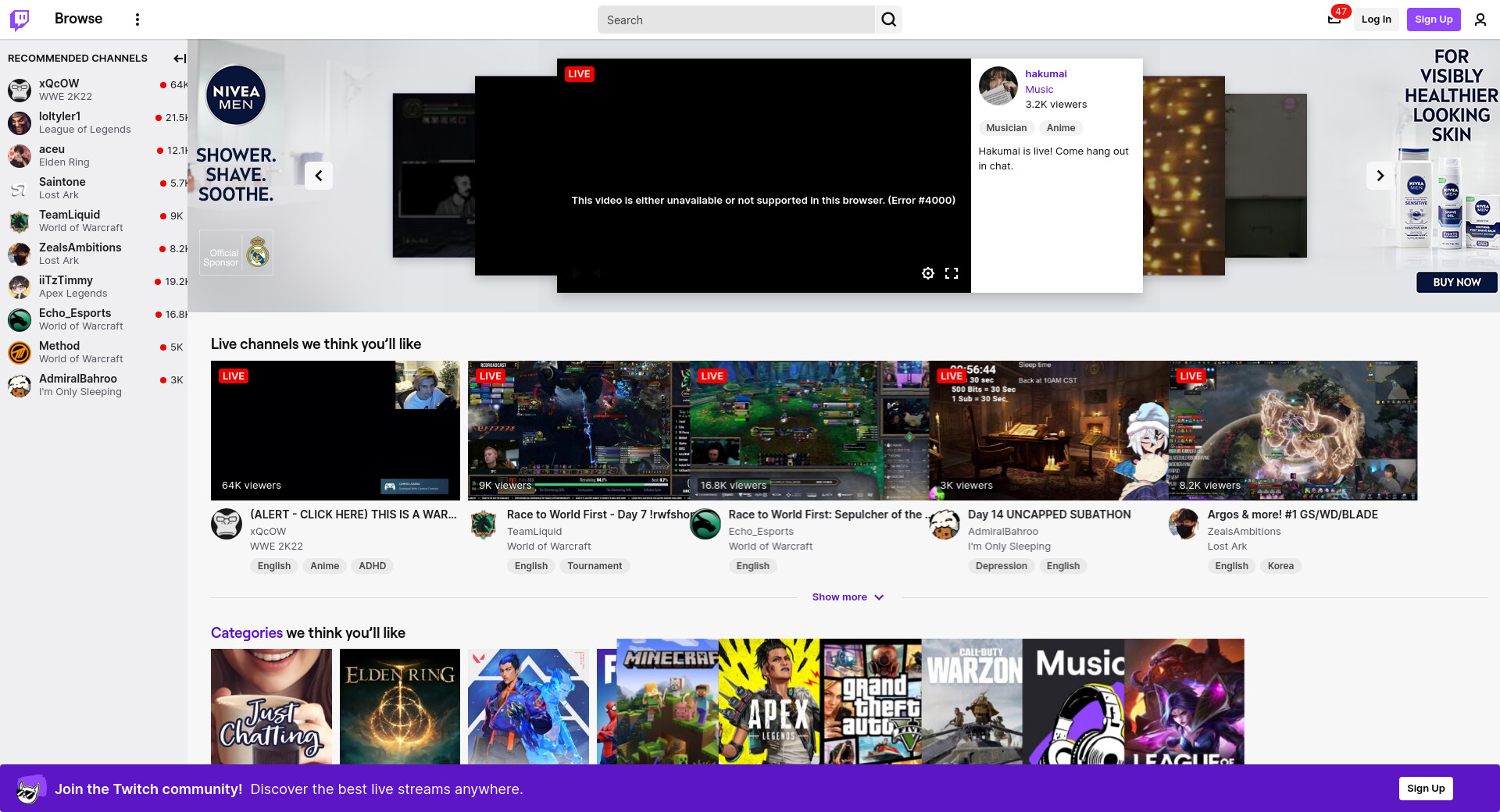Click the Log In button

click(1376, 20)
